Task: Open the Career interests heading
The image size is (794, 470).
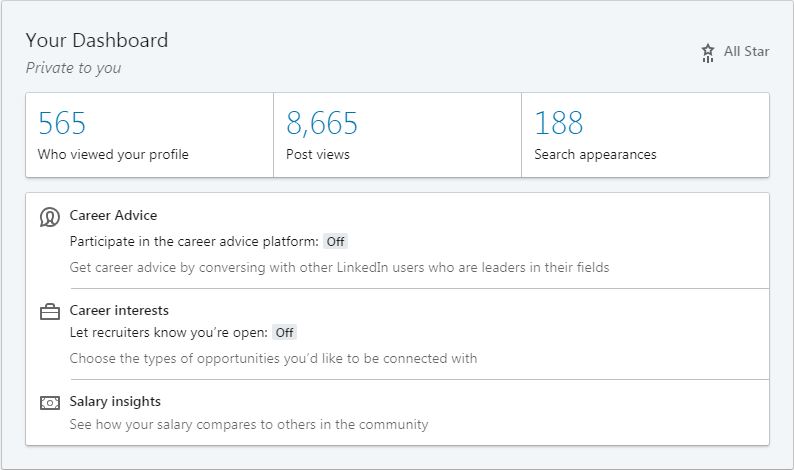Action: tap(119, 310)
